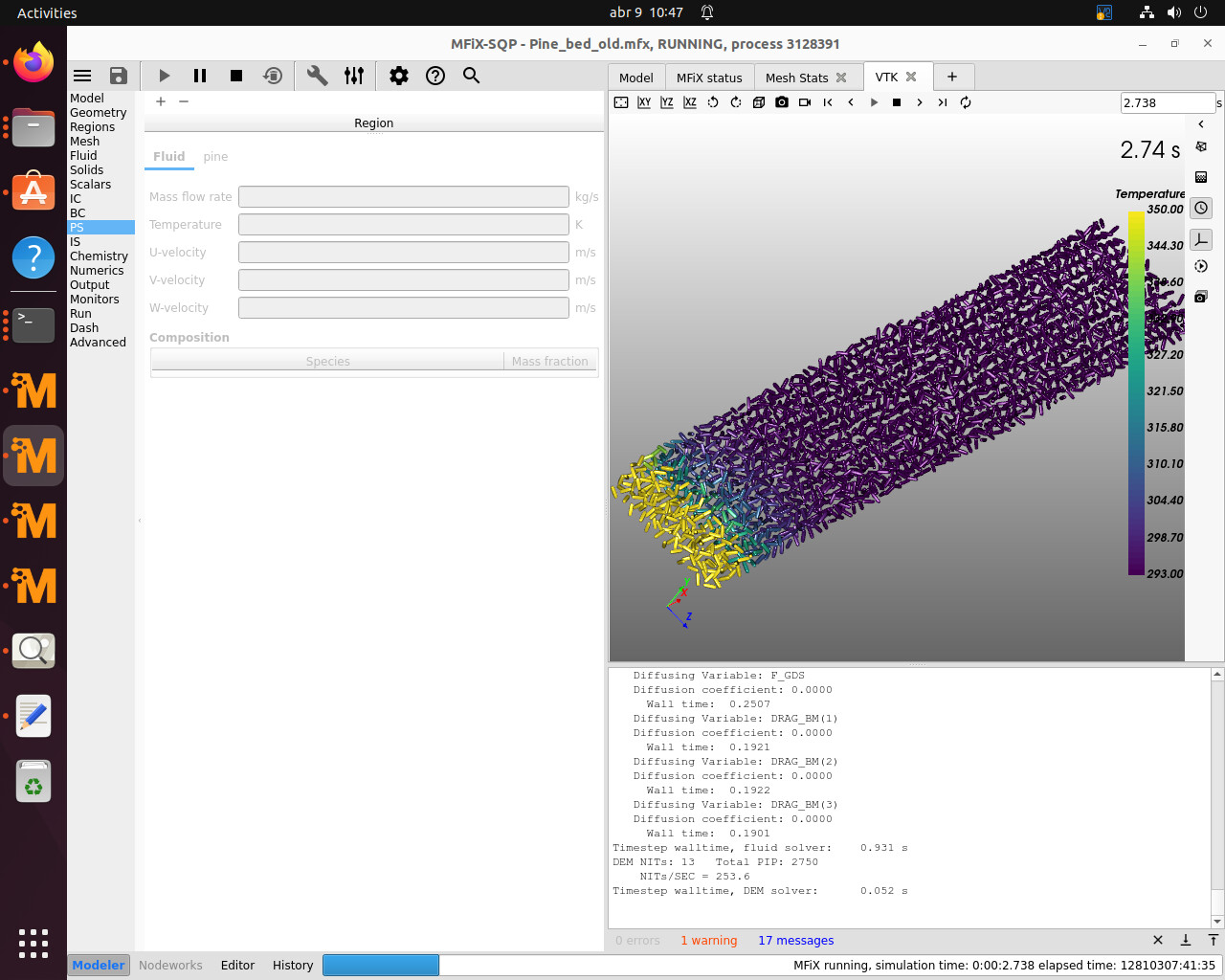Stop the simulation with the square button
This screenshot has width=1225, height=980.
point(236,76)
